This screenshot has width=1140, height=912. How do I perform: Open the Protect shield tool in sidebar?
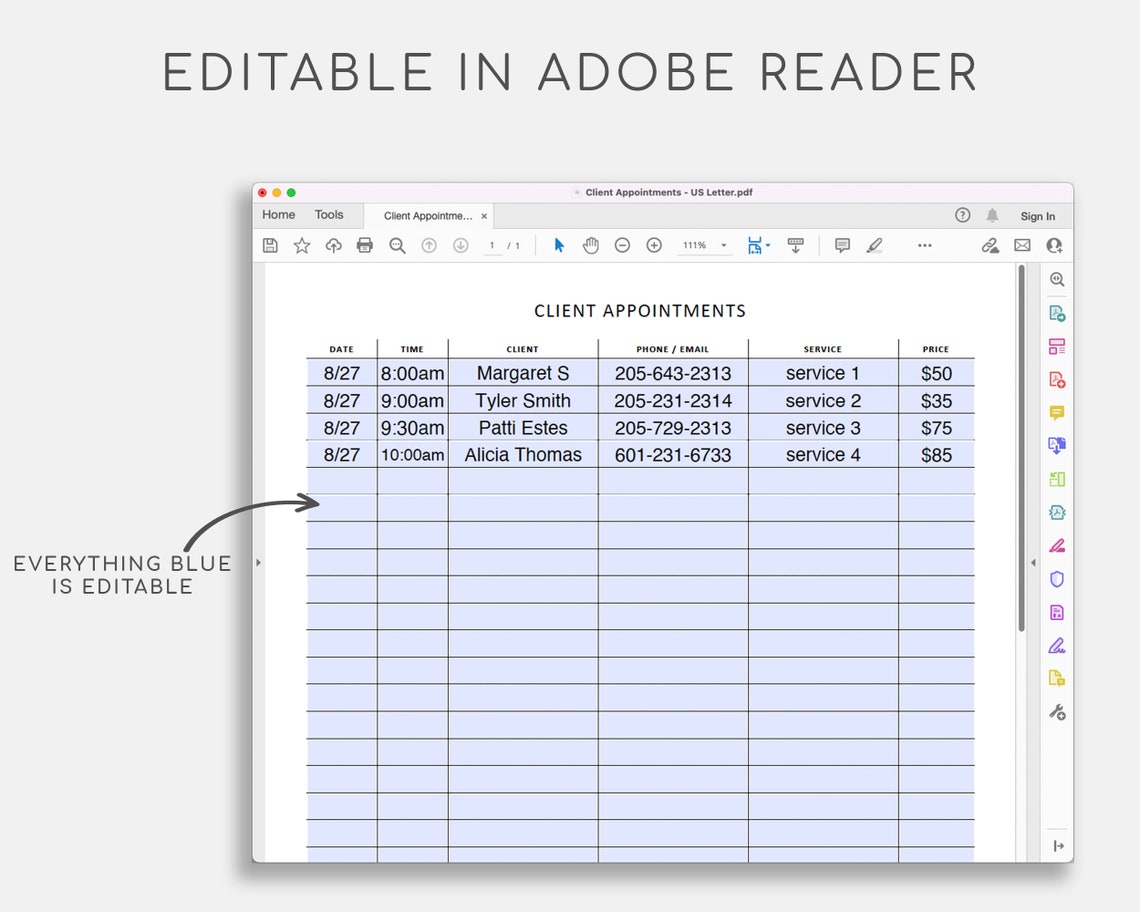point(1057,578)
